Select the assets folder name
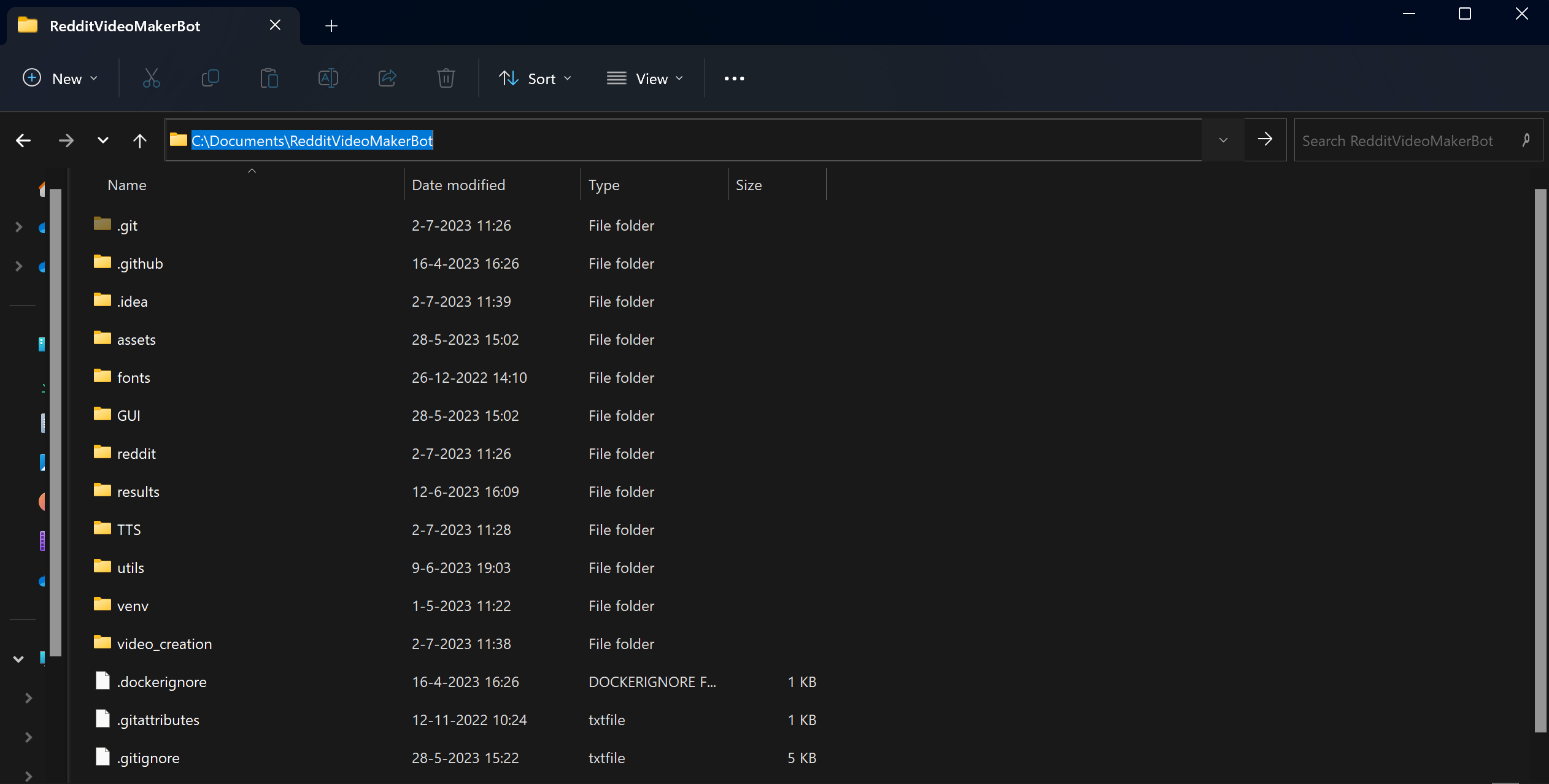Viewport: 1549px width, 784px height. coord(136,340)
